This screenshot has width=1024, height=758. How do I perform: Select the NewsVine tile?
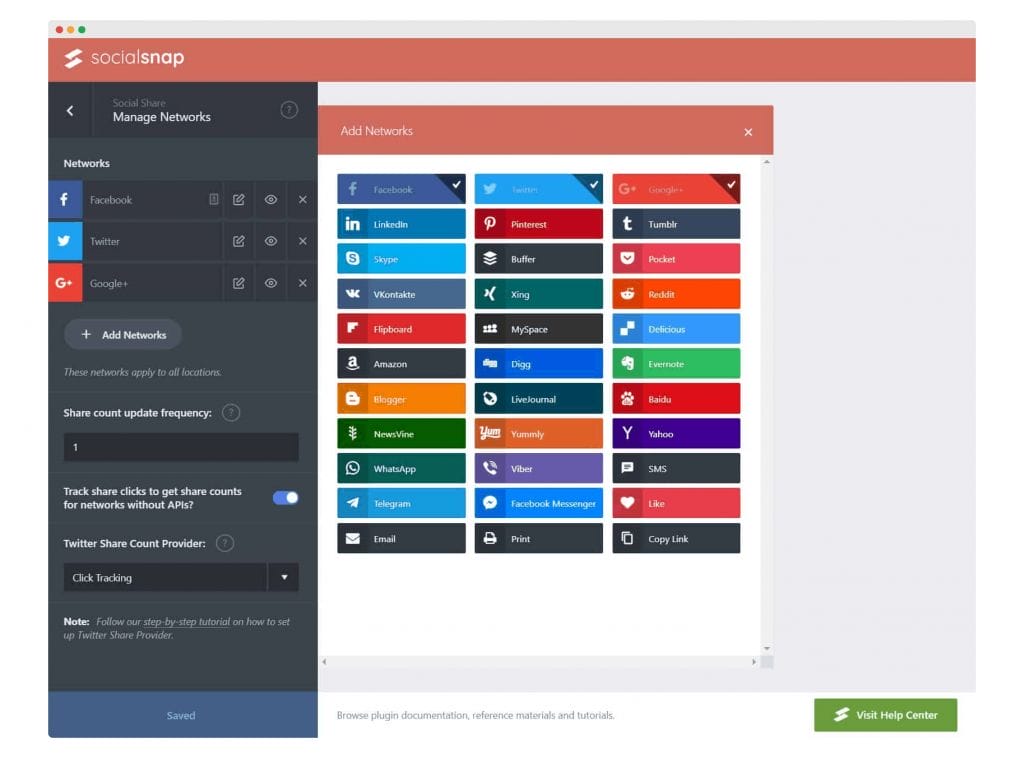[x=401, y=434]
